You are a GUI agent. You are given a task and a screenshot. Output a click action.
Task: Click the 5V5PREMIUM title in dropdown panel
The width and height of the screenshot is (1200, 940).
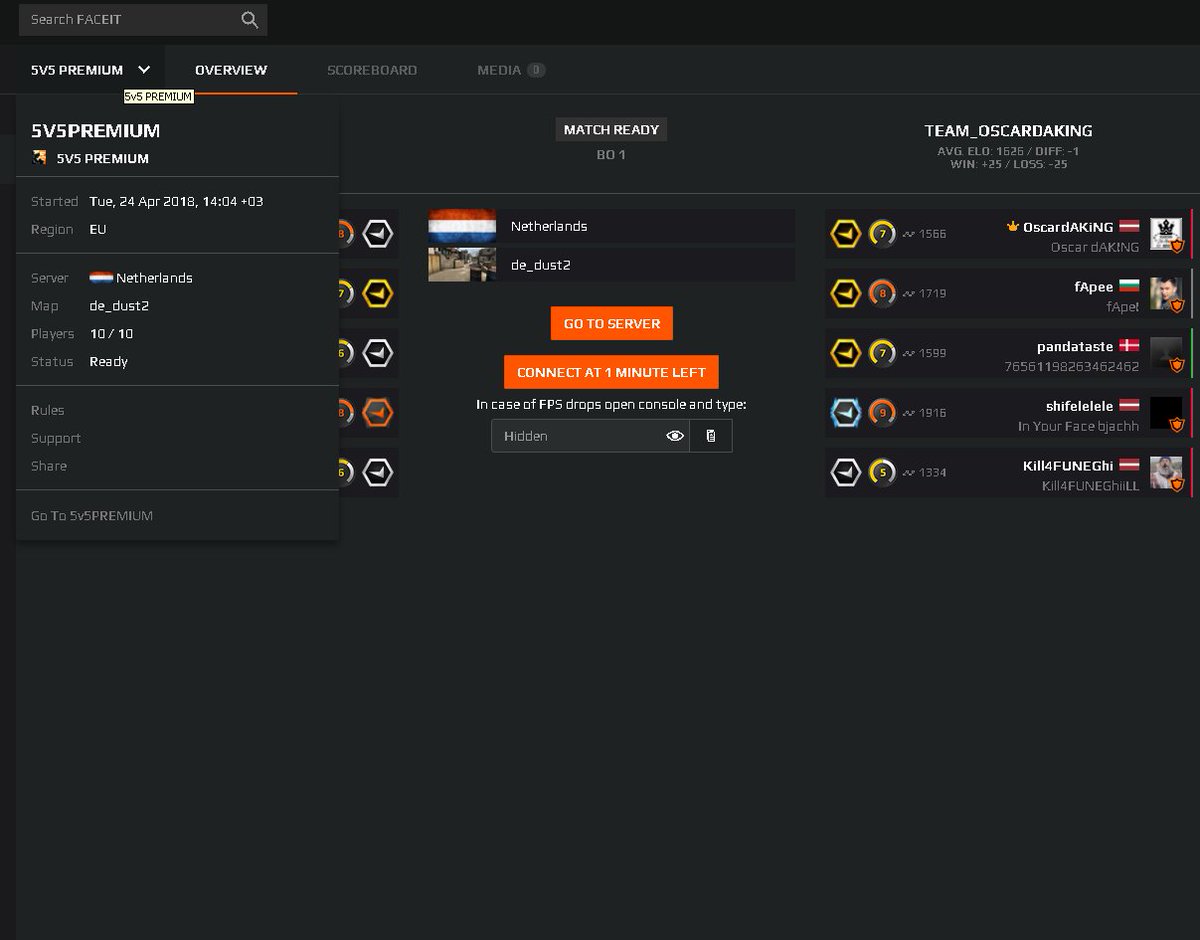pyautogui.click(x=96, y=131)
